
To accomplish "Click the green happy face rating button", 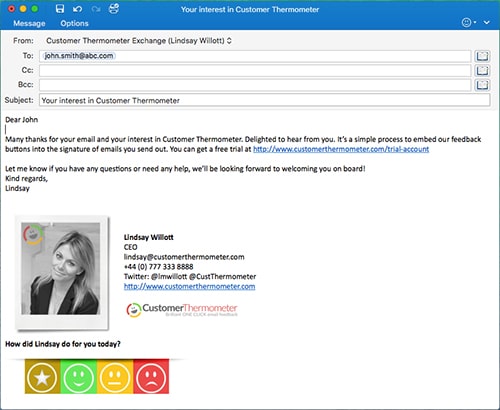I will [x=79, y=377].
